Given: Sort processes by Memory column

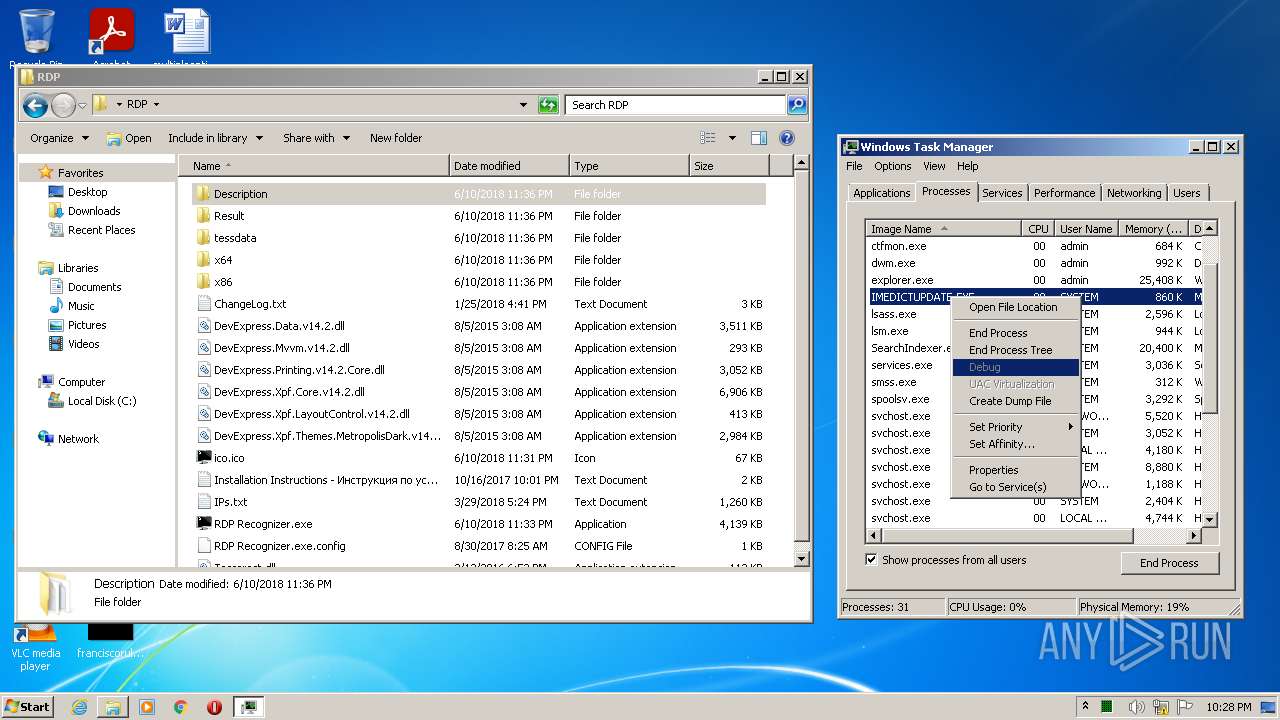Looking at the screenshot, I should [1155, 229].
